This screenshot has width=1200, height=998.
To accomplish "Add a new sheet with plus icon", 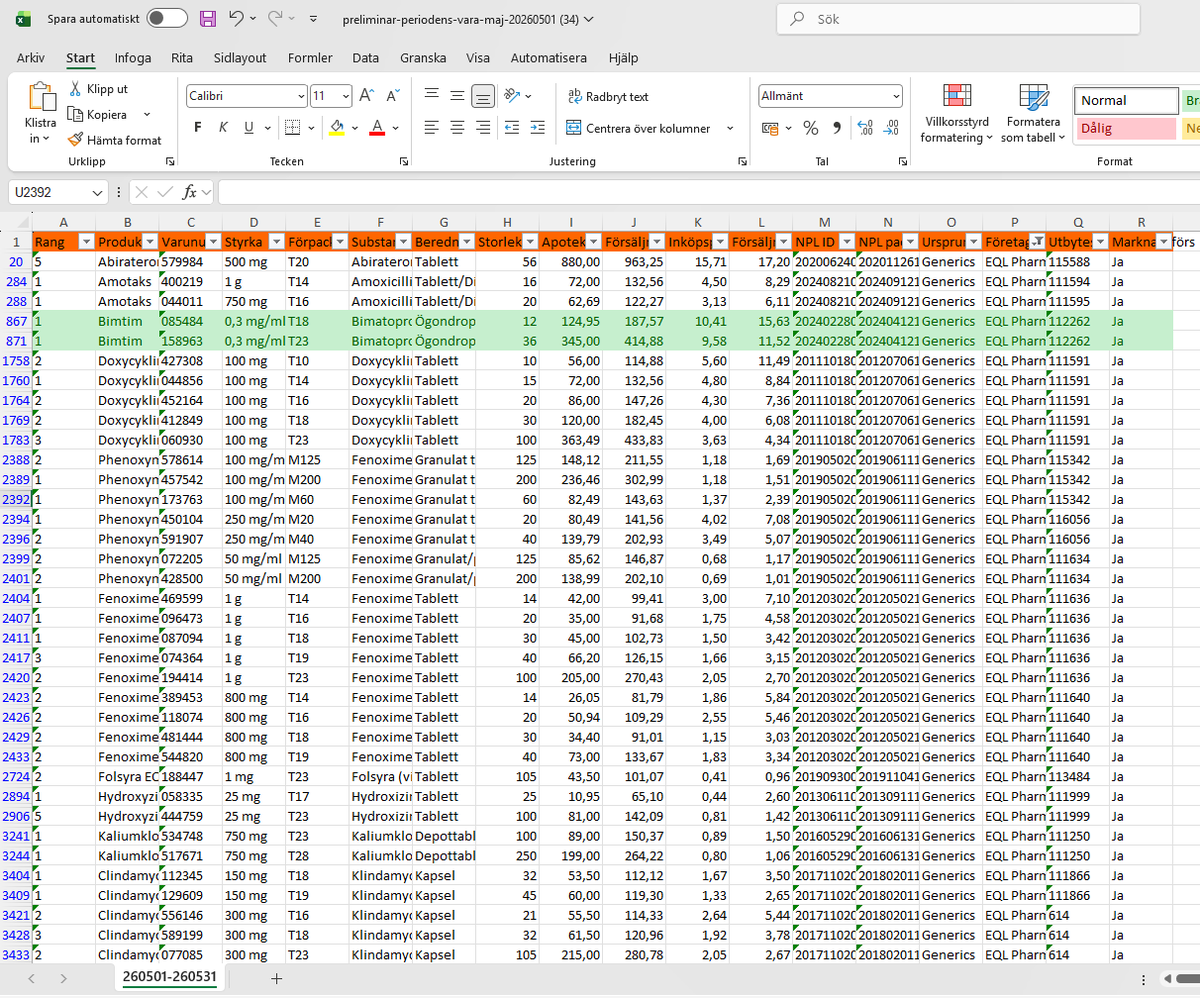I will click(x=276, y=978).
